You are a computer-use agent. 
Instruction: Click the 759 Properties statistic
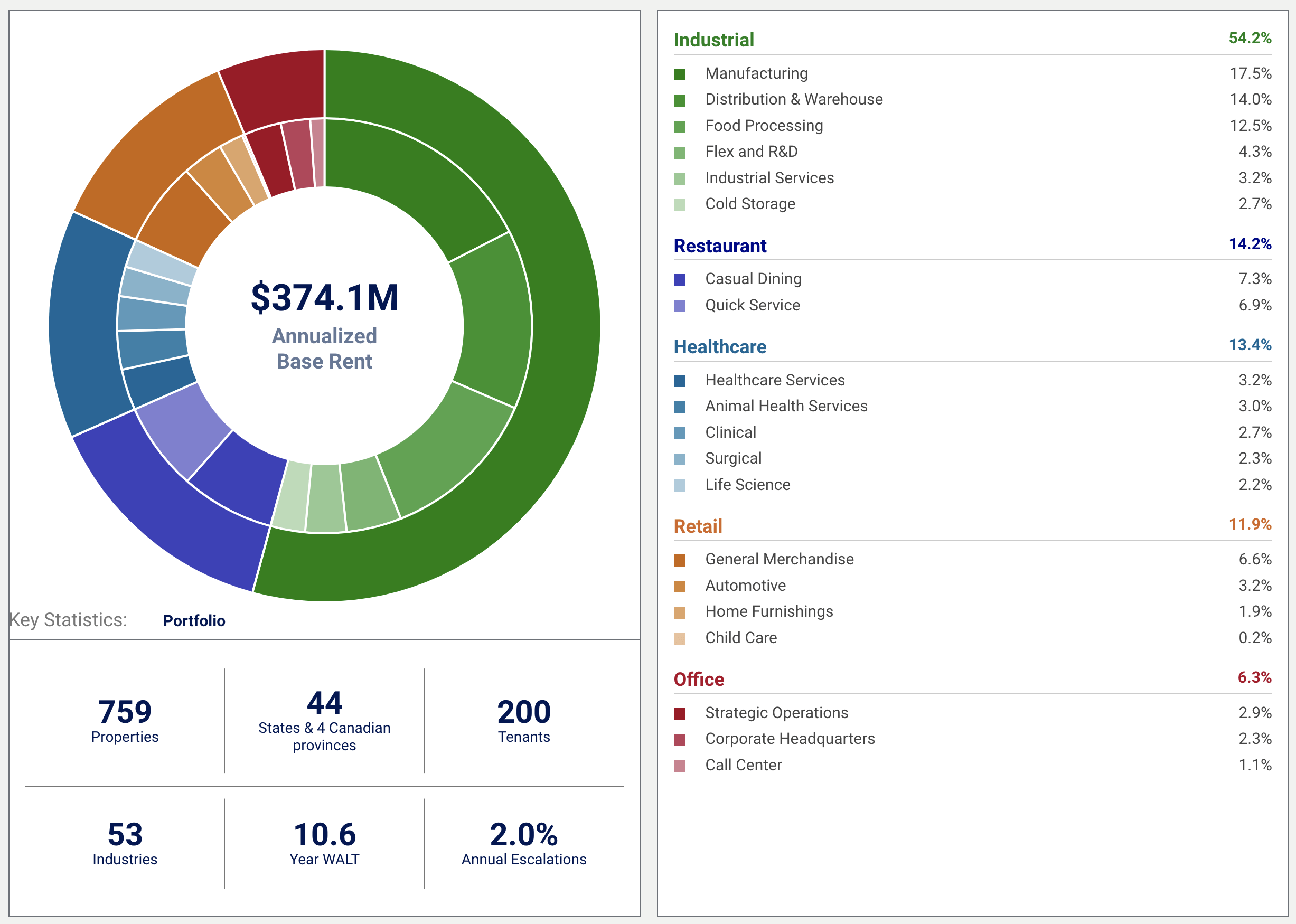click(x=125, y=720)
